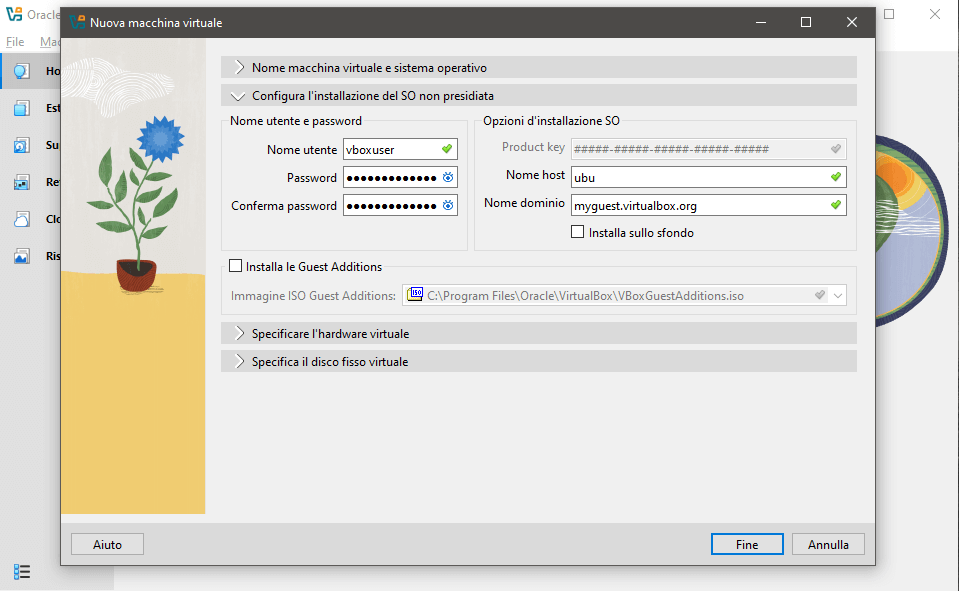
Task: Open the Macchina menu
Action: point(50,41)
